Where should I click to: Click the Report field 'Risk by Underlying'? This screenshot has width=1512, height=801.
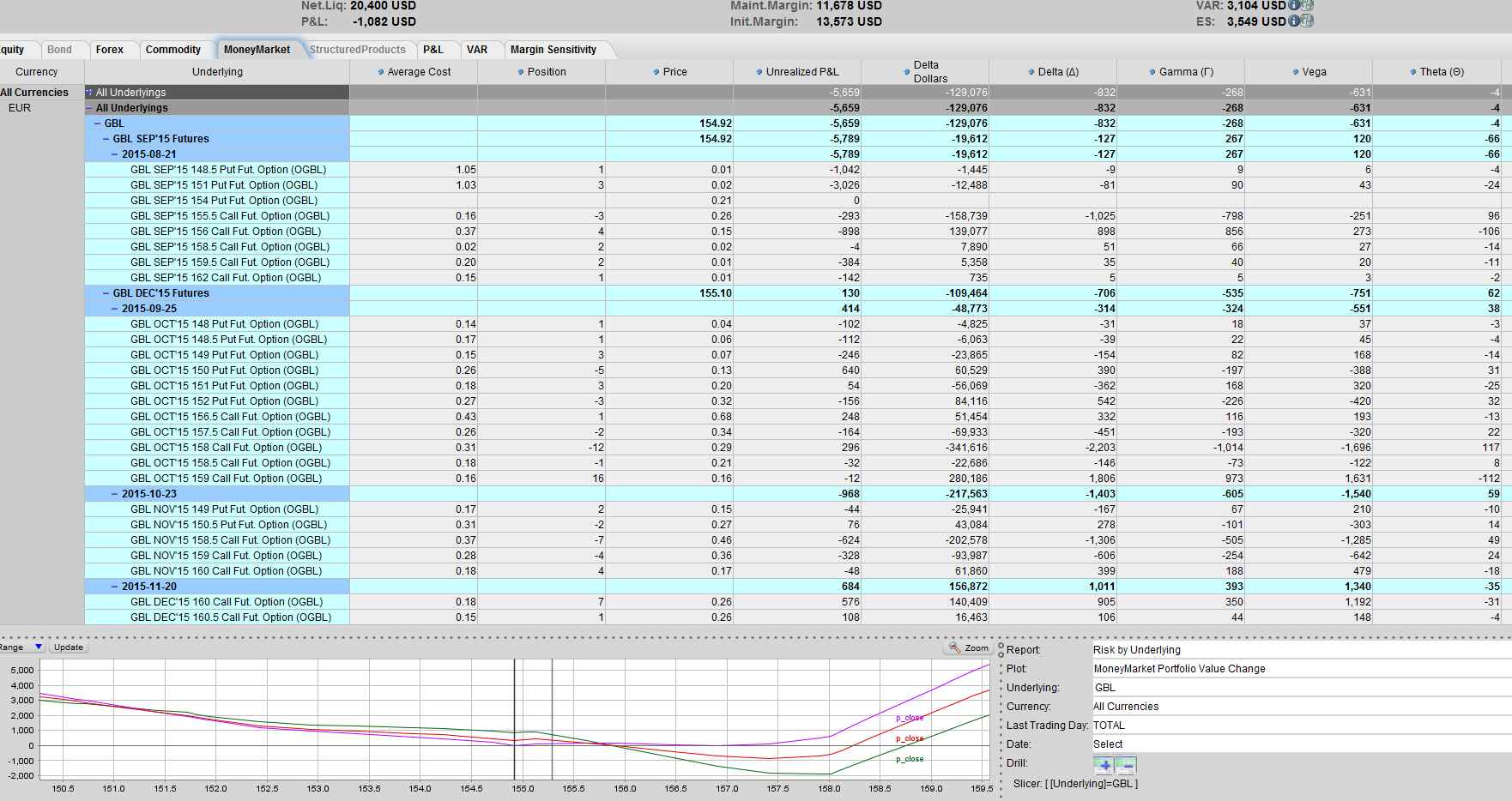click(x=1301, y=650)
